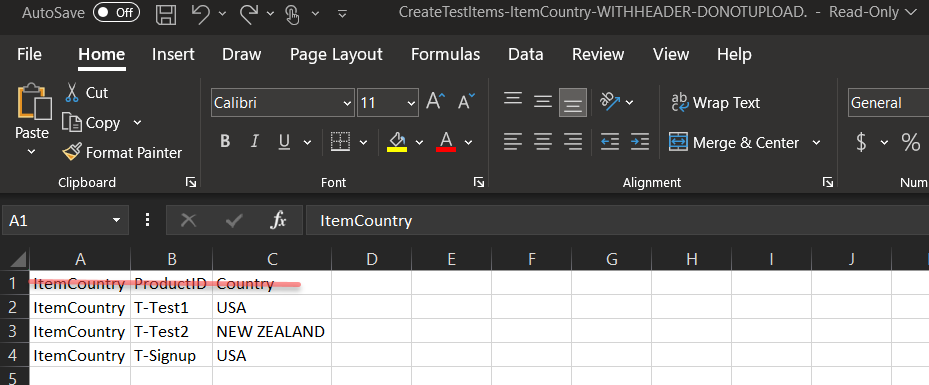
Task: Toggle Bold formatting
Action: [x=225, y=142]
